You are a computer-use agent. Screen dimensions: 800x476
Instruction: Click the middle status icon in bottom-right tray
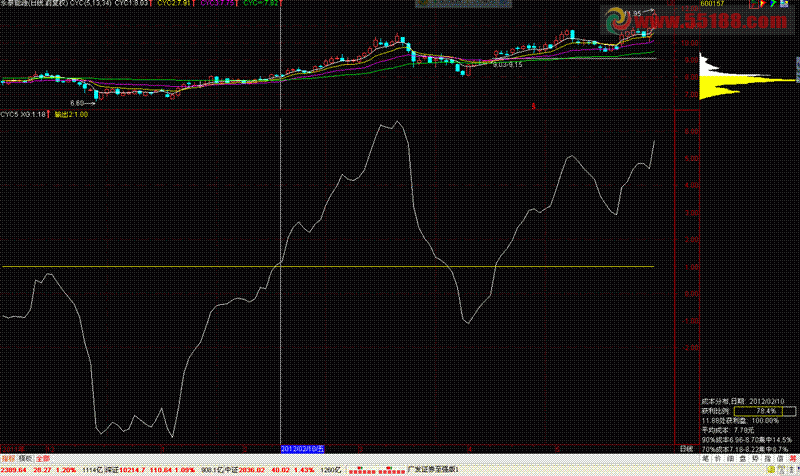(782, 470)
